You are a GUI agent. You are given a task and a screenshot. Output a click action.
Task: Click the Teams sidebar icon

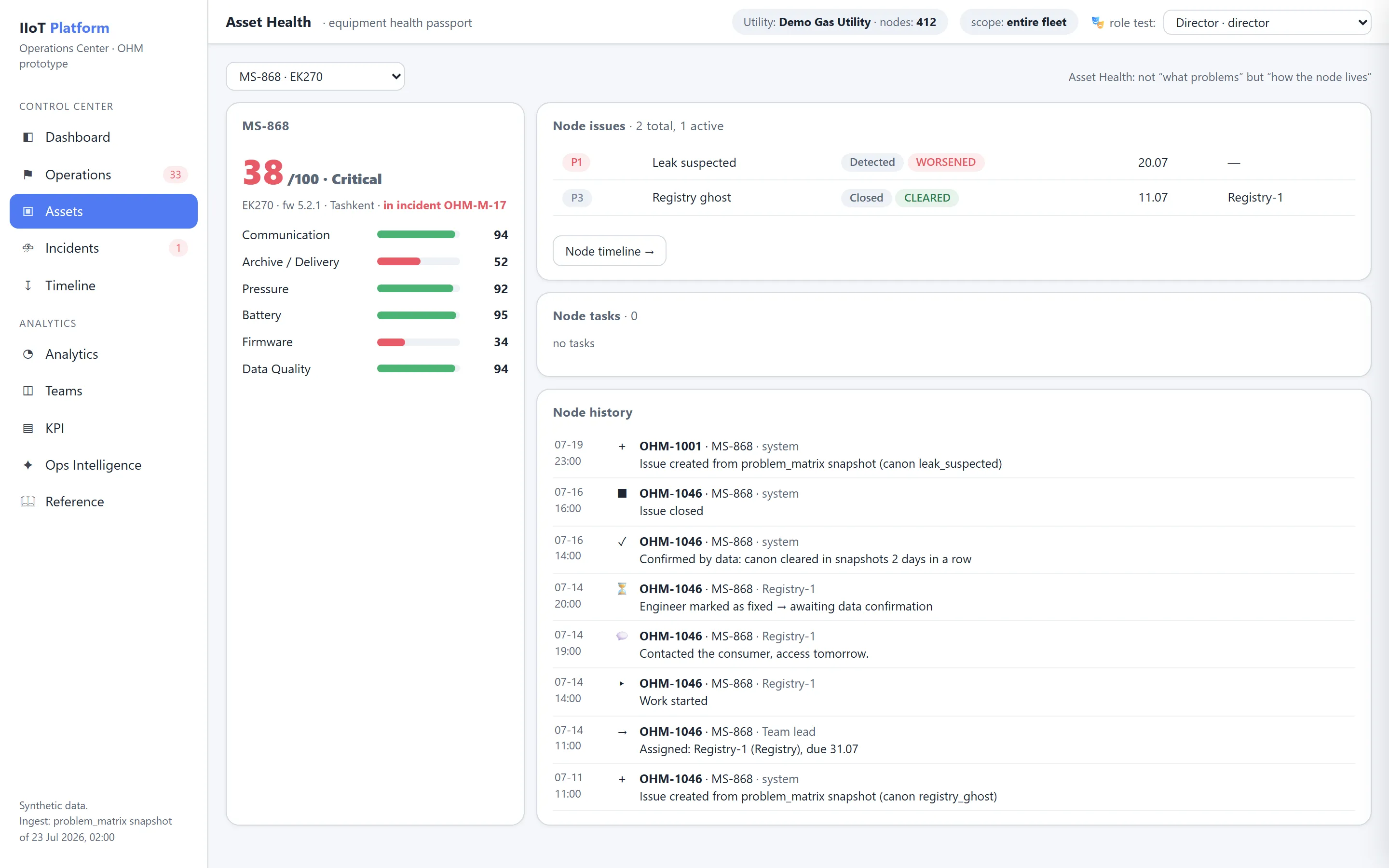tap(27, 391)
